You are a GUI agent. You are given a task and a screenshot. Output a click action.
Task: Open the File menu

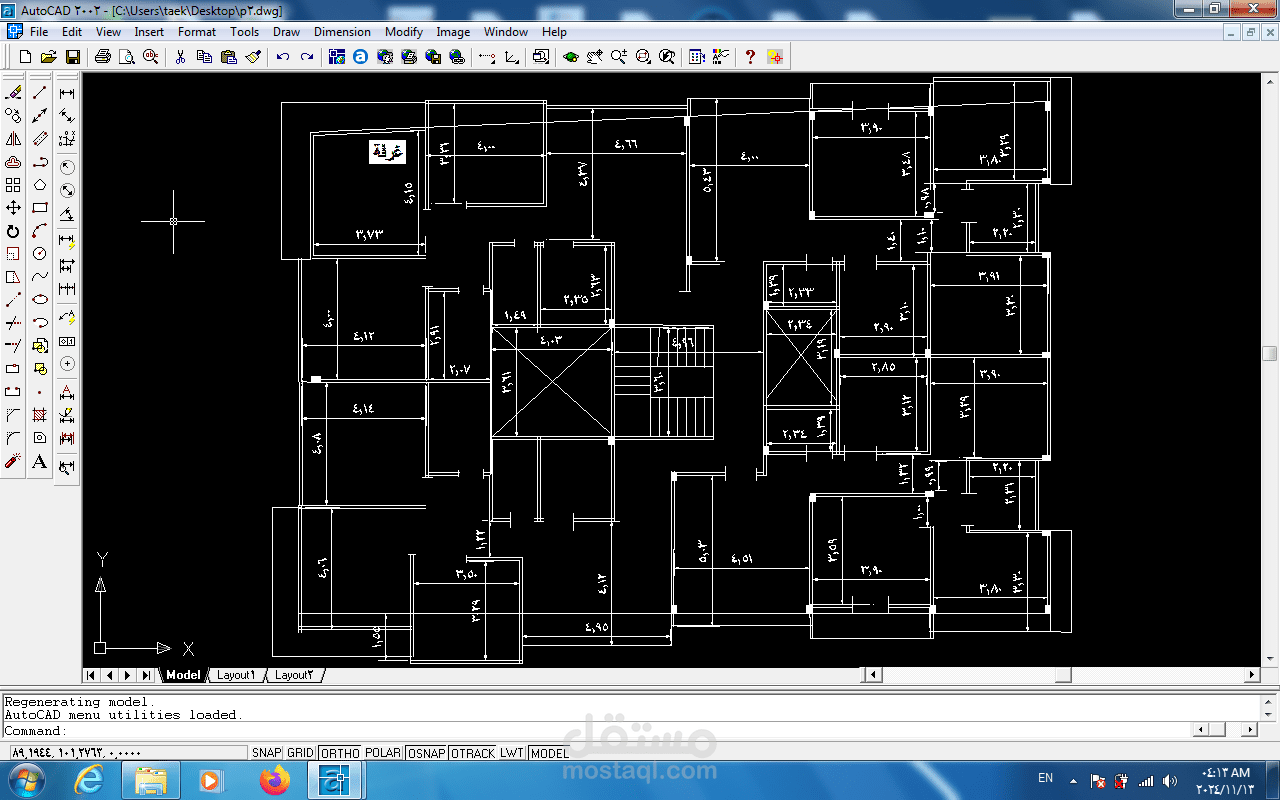pyautogui.click(x=39, y=32)
